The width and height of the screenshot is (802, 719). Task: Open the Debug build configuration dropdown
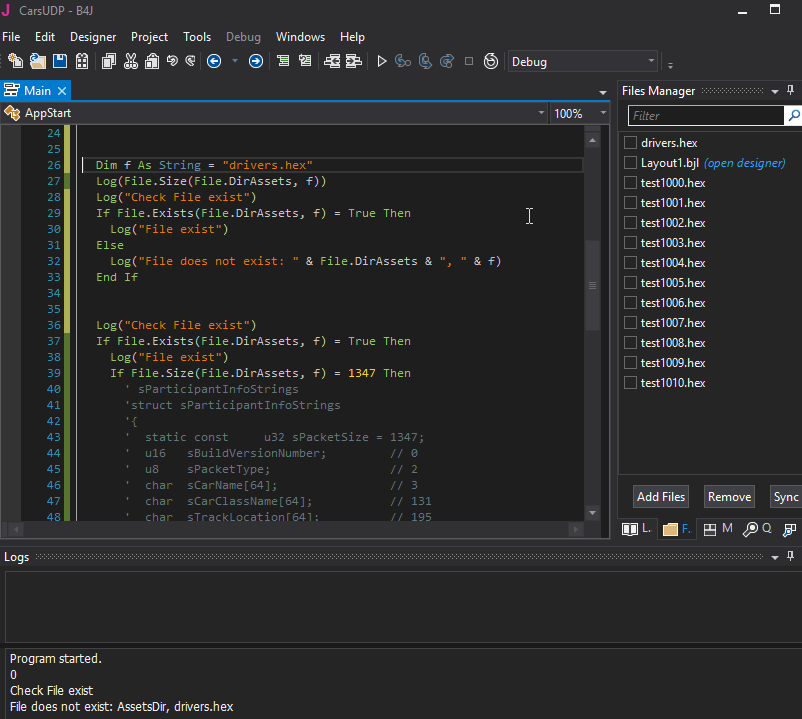(x=583, y=62)
